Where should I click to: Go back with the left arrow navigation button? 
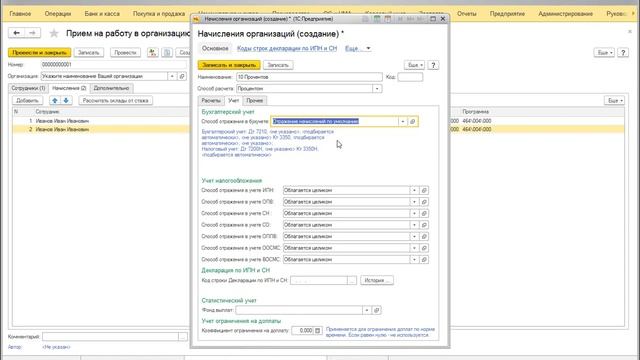point(16,33)
